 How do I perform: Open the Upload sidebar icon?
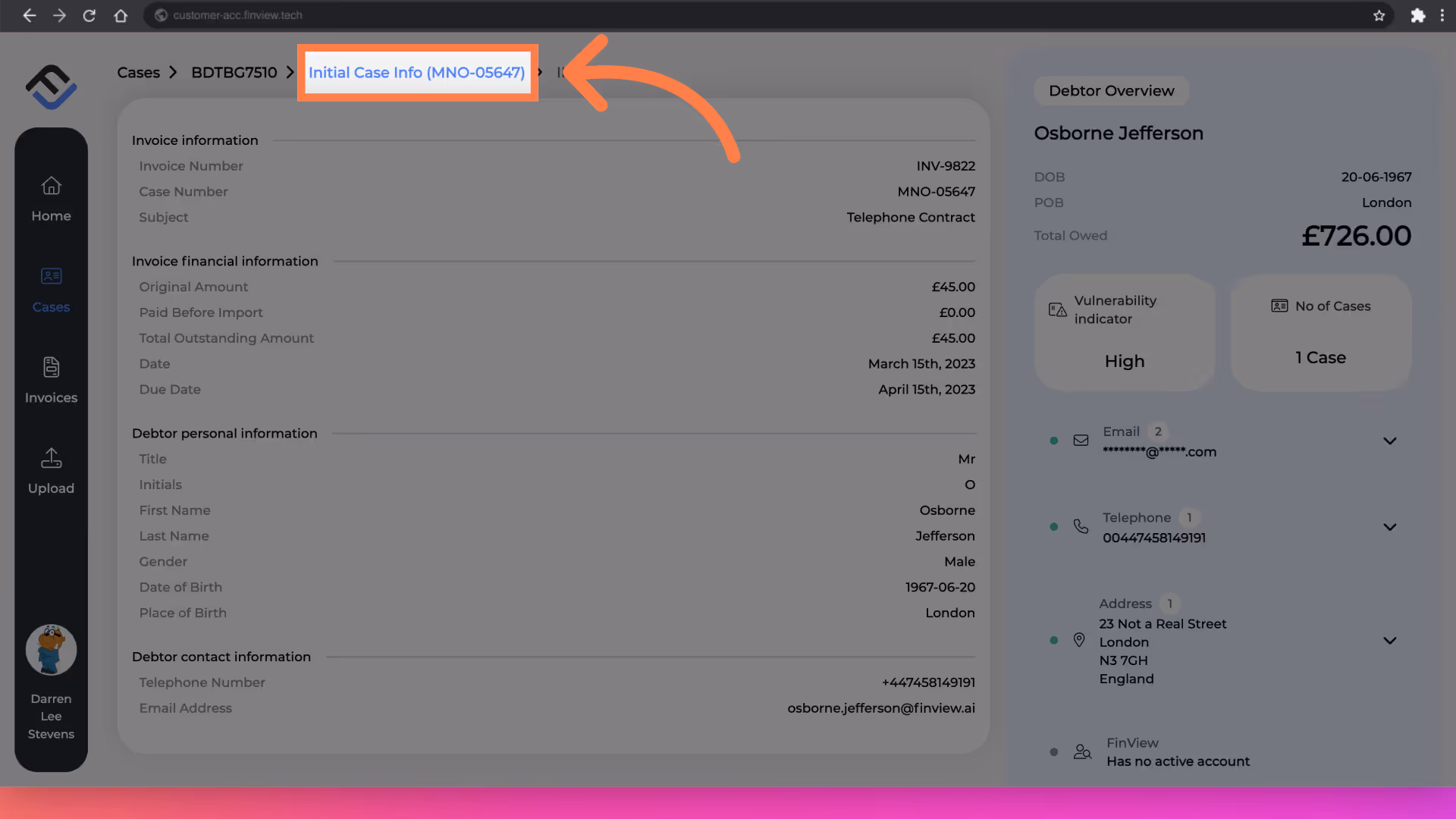pyautogui.click(x=51, y=458)
